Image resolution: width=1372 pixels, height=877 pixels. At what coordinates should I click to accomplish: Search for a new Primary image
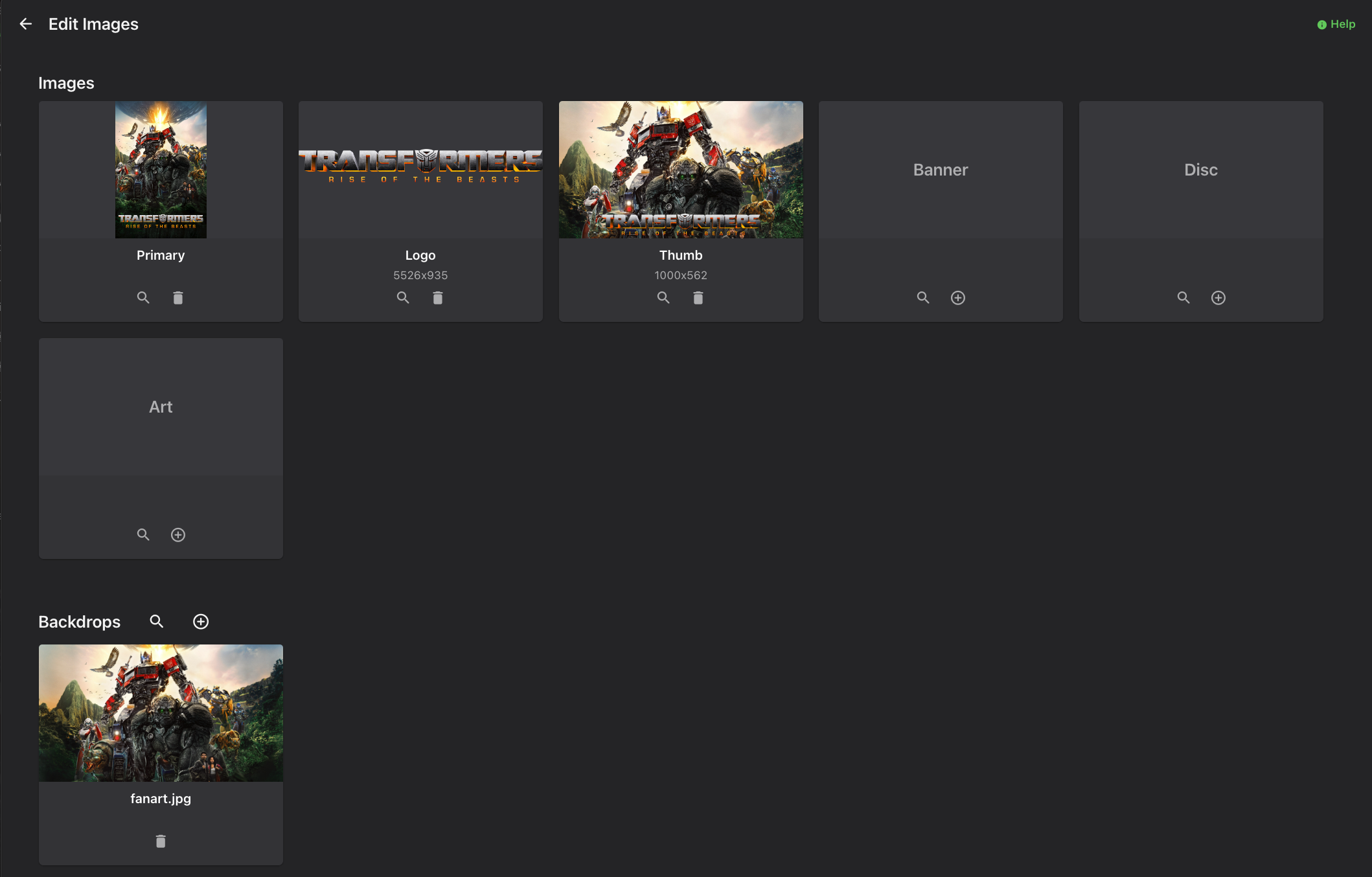(143, 297)
